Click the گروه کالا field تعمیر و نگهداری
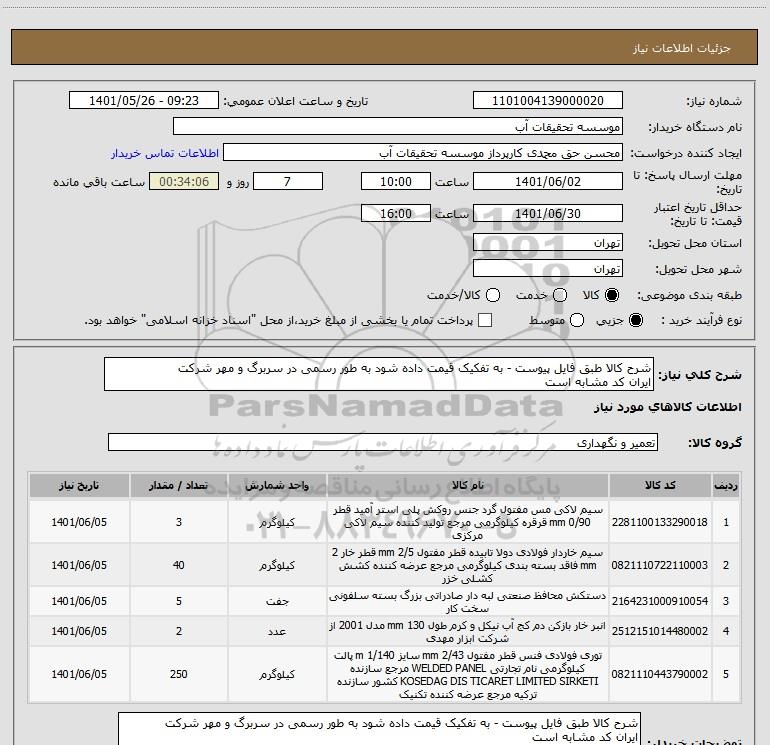Screen dimensions: 770x745 coord(383,442)
